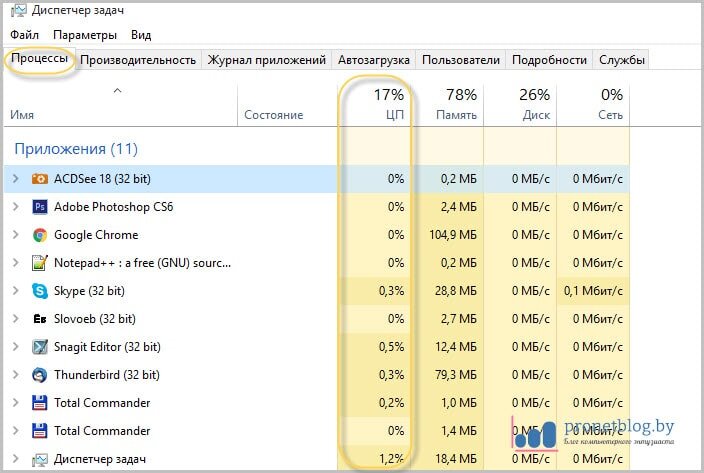Select the Skype (32 bit) name
The image size is (704, 473).
(89, 291)
